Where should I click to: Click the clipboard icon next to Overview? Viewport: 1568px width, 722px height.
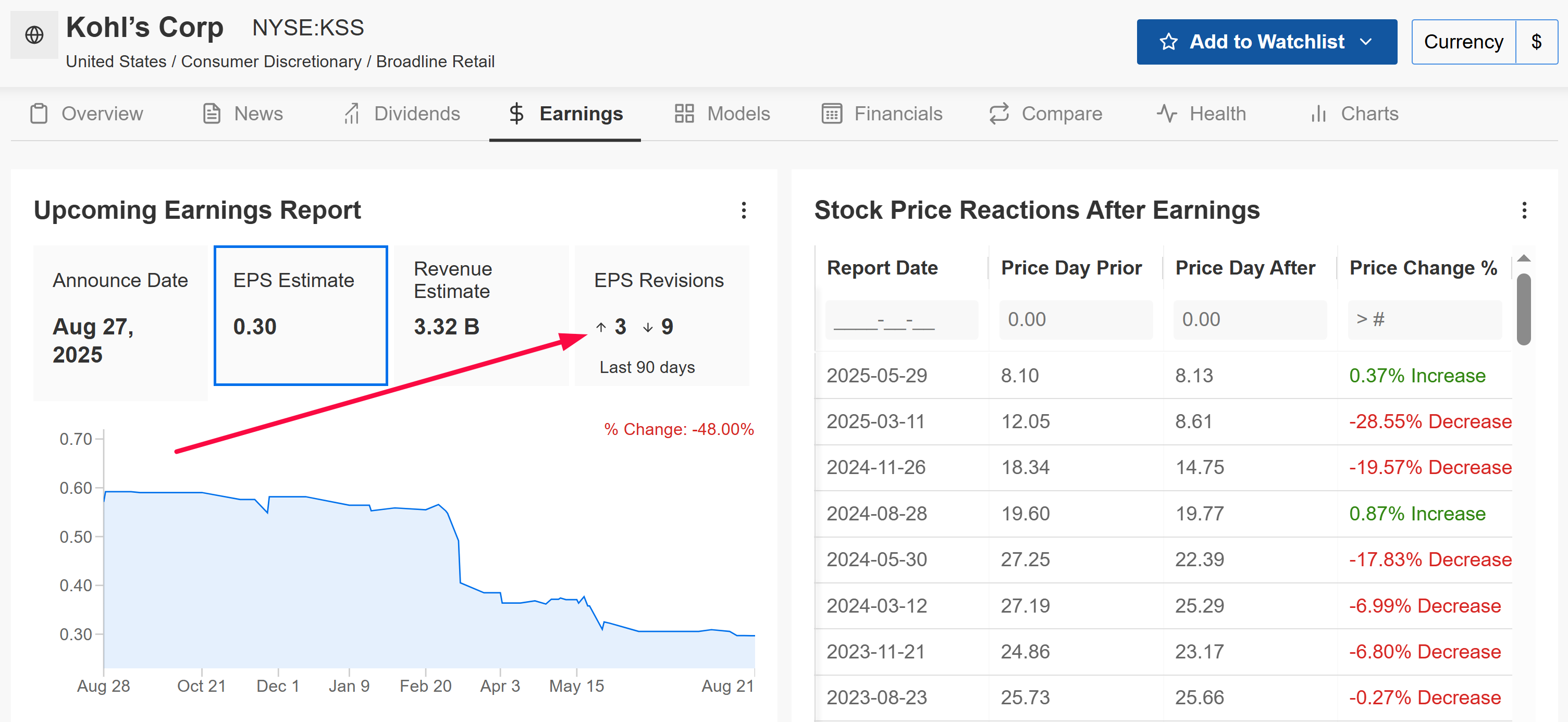[39, 114]
